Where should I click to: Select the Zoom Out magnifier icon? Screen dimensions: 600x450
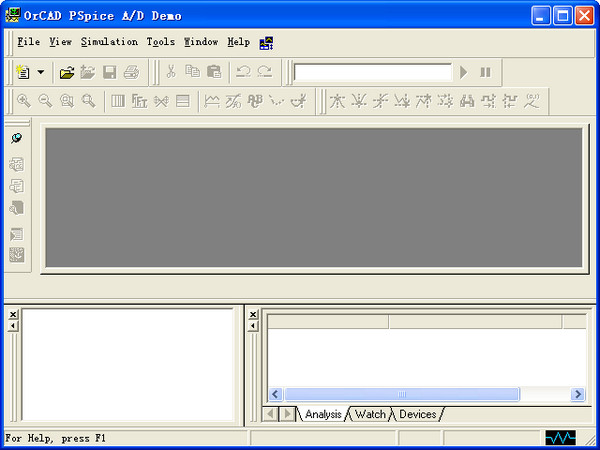pyautogui.click(x=45, y=100)
